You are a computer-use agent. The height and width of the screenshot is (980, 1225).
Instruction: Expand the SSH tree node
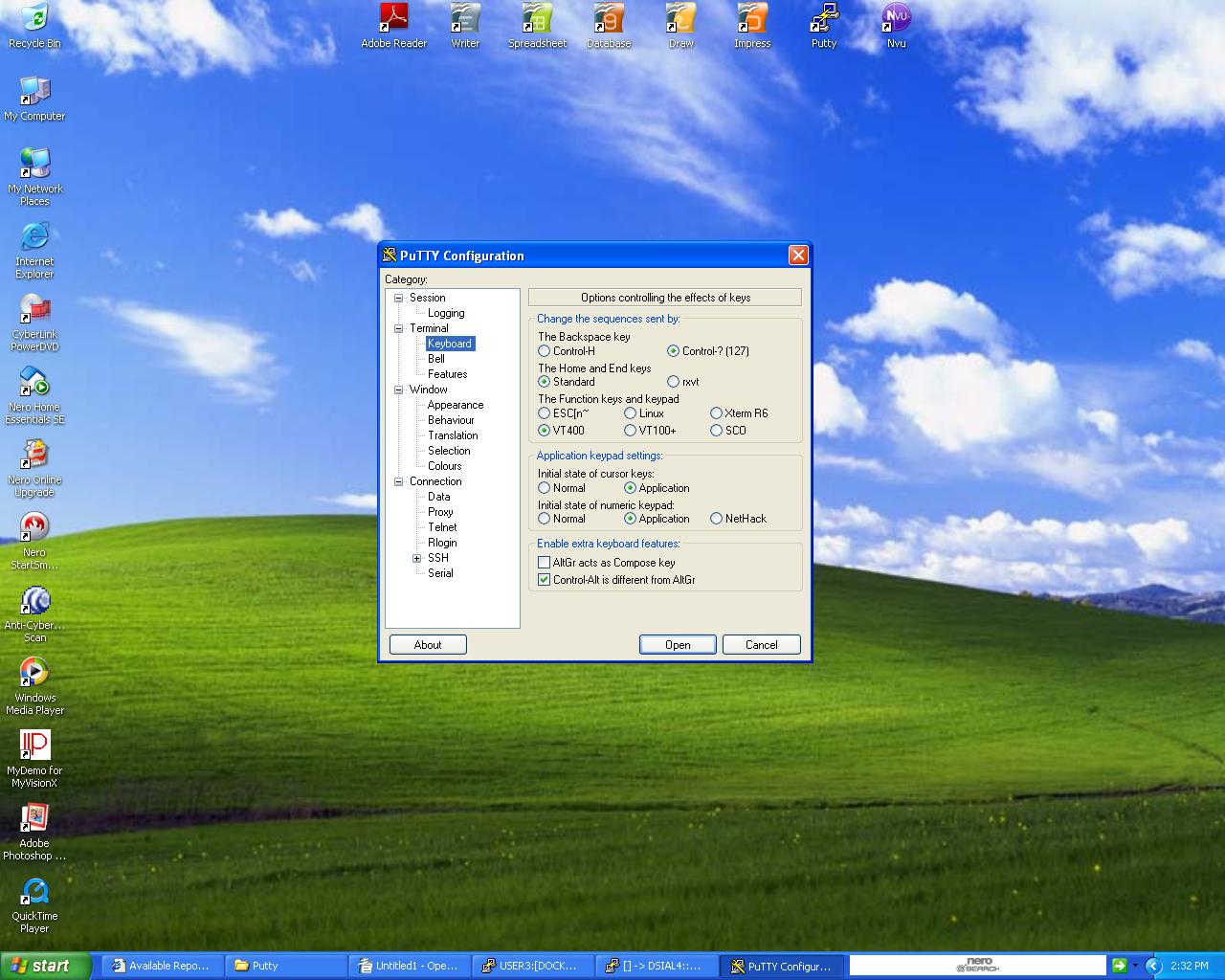tap(417, 558)
